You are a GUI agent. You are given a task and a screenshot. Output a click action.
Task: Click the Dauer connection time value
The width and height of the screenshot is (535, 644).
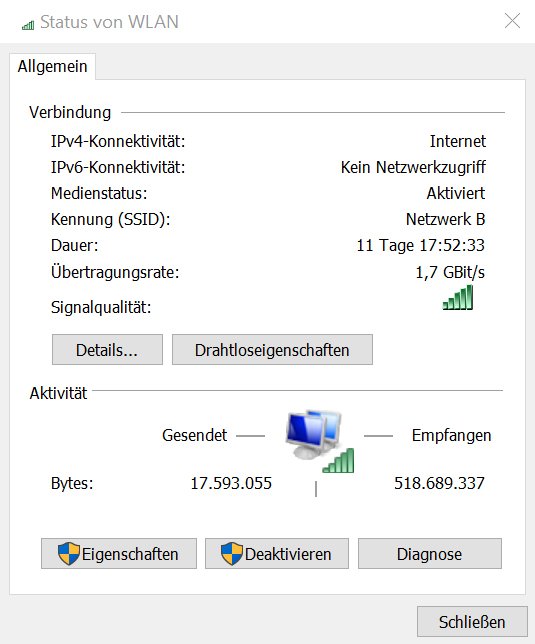tap(420, 246)
